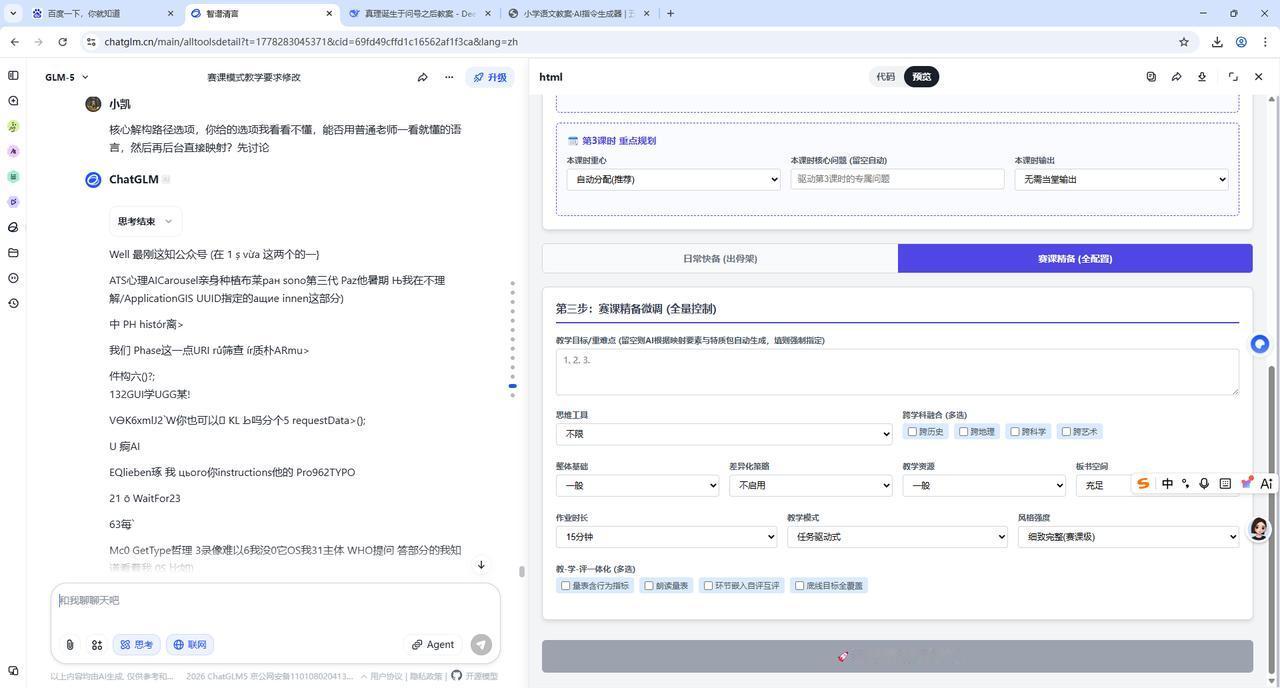Click the 升级 upgrade button
The width and height of the screenshot is (1280, 688).
point(490,77)
